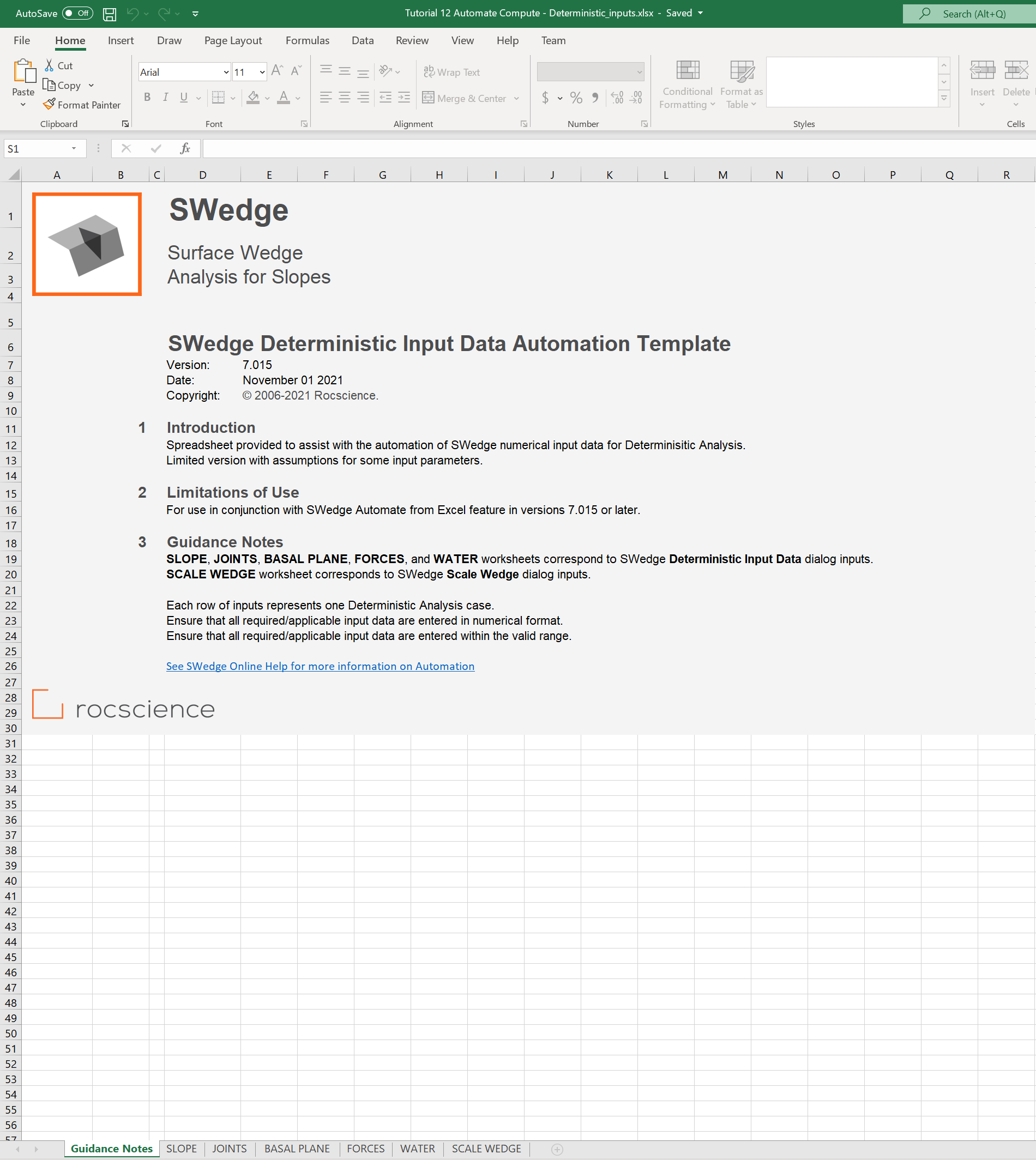Open the SCALE WEDGE worksheet tab
This screenshot has height=1160, width=1036.
pyautogui.click(x=487, y=1149)
